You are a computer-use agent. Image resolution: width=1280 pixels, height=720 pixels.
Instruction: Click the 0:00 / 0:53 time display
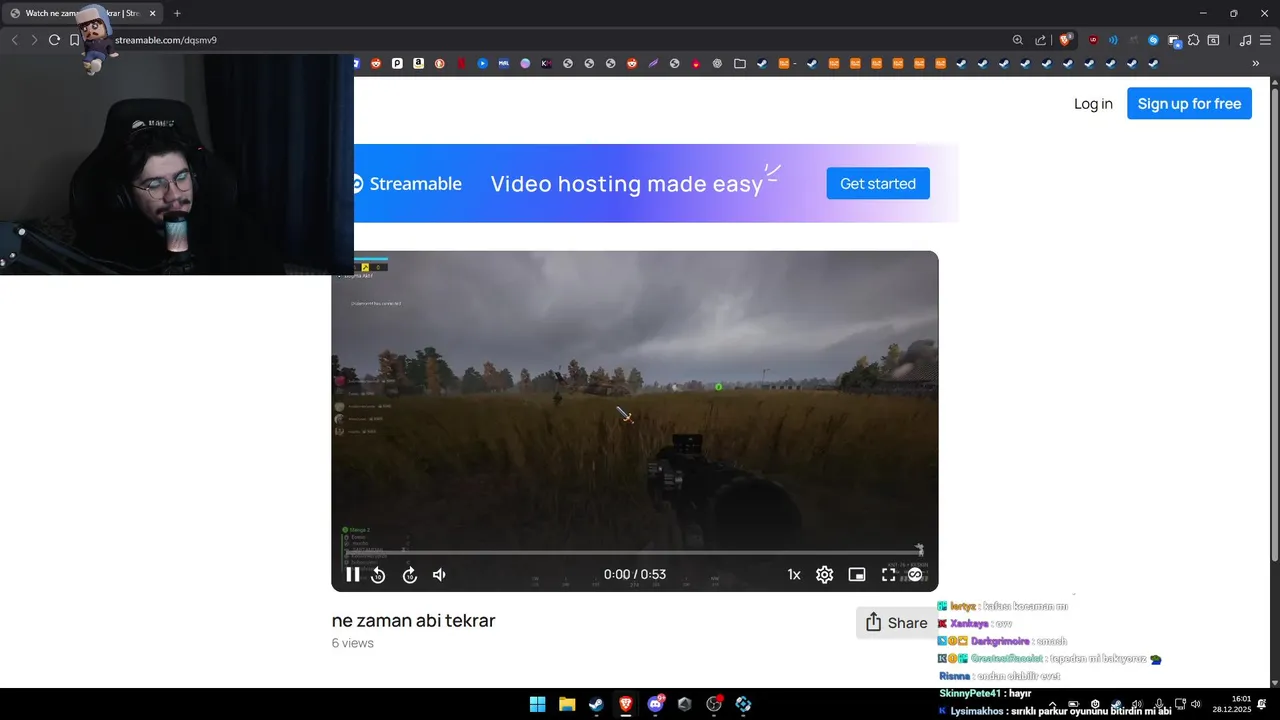[635, 575]
